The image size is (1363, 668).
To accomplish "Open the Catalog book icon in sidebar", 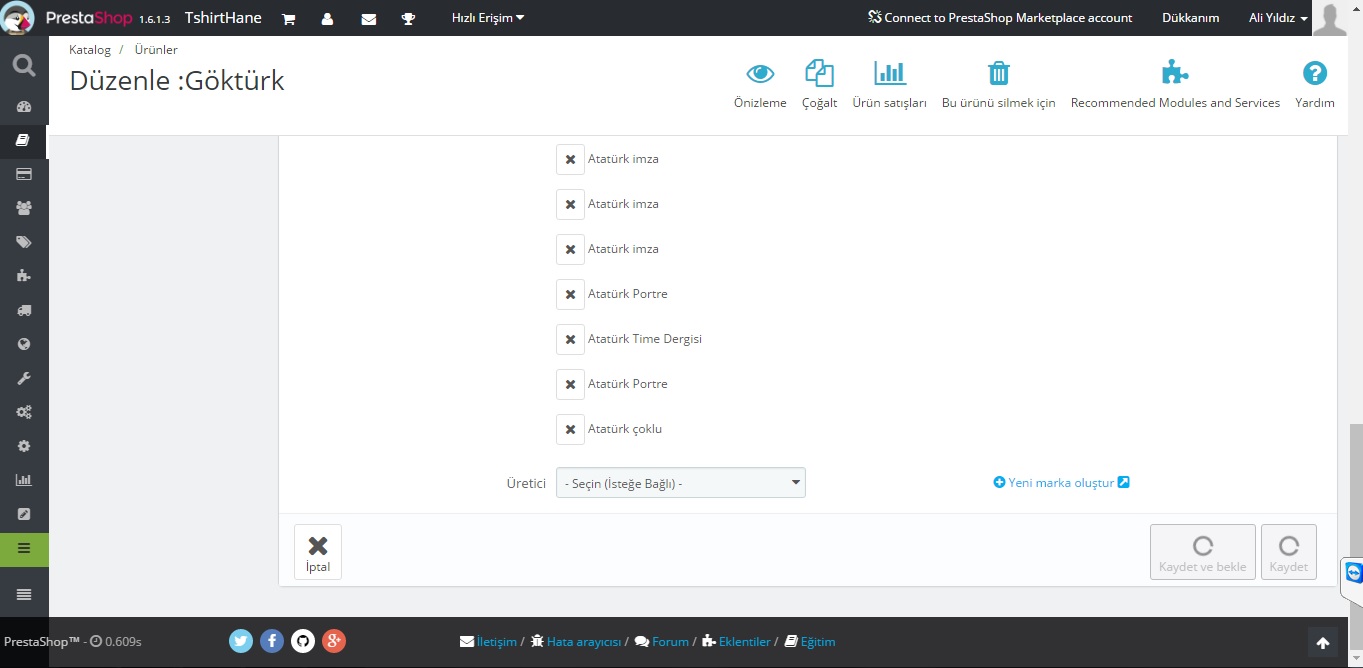I will (24, 141).
